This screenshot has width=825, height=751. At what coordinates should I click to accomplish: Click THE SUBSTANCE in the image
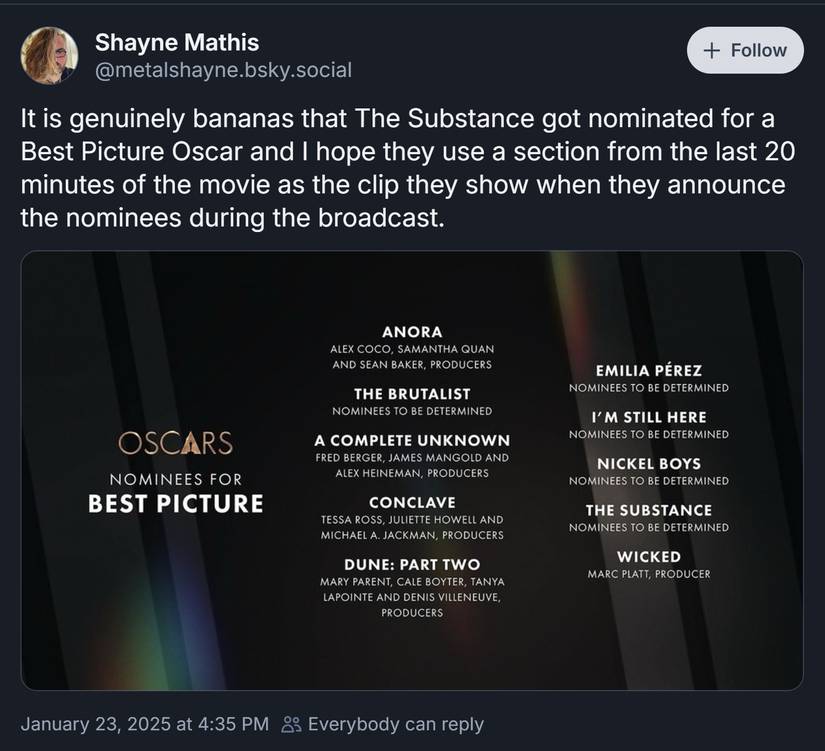click(648, 510)
